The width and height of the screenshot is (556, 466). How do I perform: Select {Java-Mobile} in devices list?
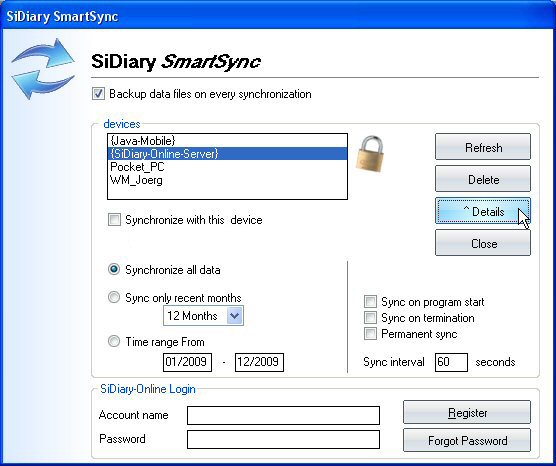click(227, 141)
